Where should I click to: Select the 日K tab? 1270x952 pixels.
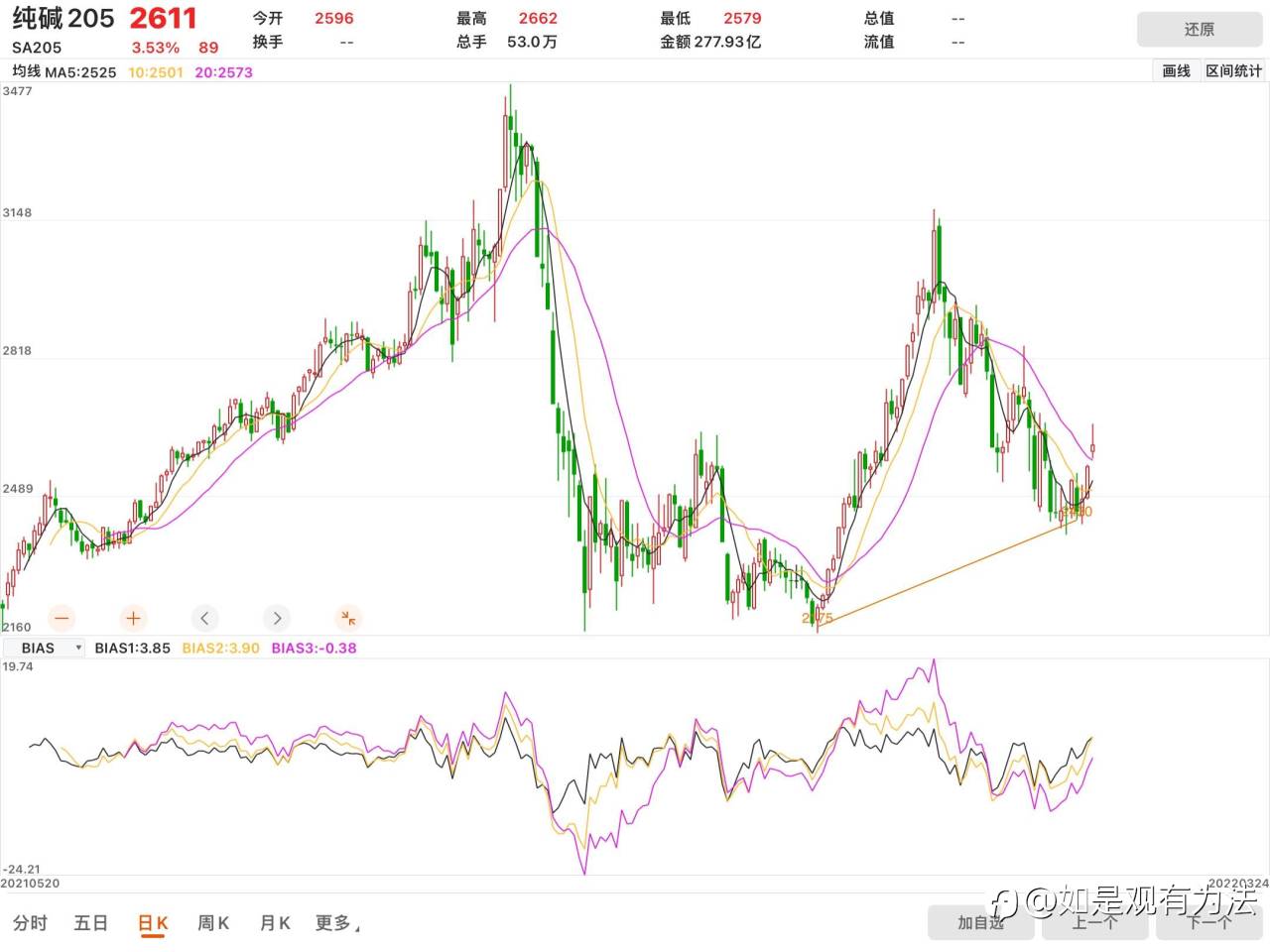tap(153, 923)
